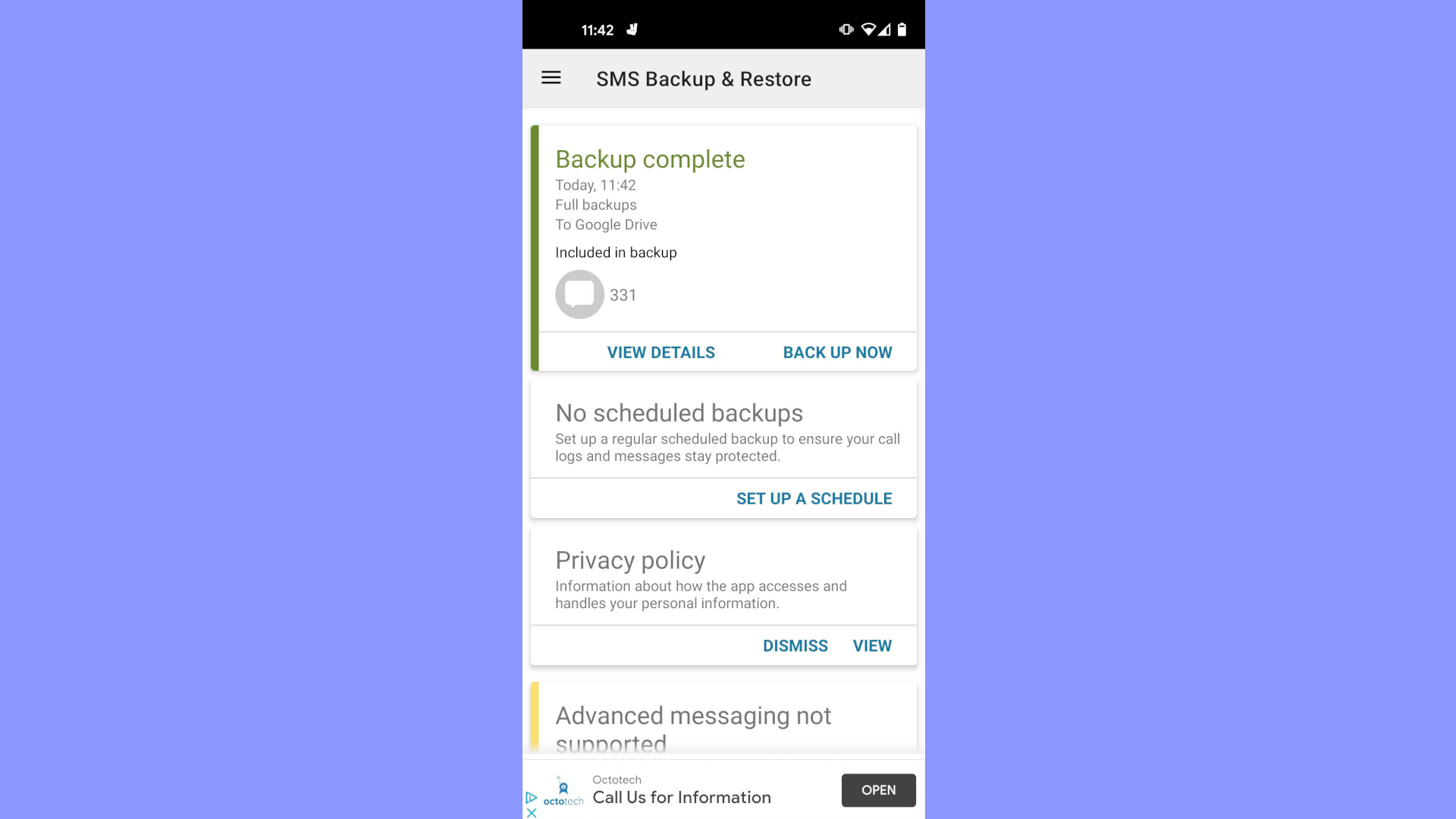Tap SET UP A SCHEDULE for backups

(814, 498)
